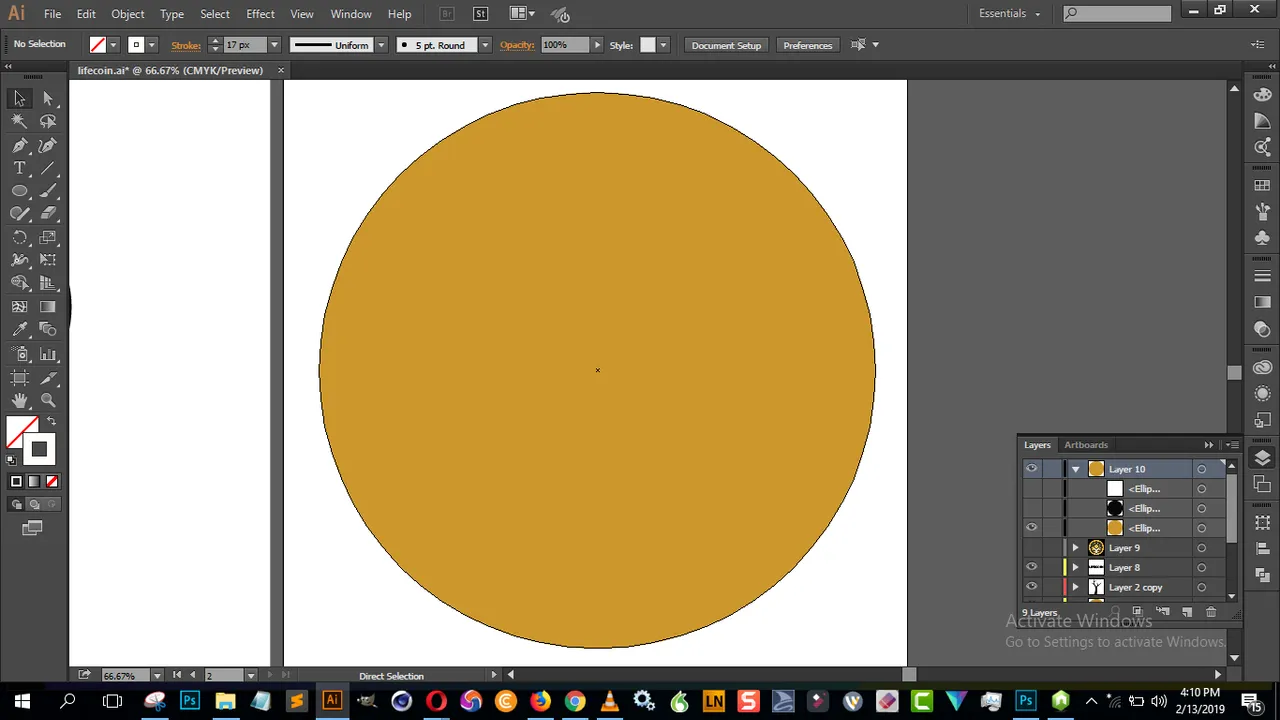The height and width of the screenshot is (720, 1280).
Task: Show the black Ellipse sublayer via its visibility box
Action: pyautogui.click(x=1031, y=509)
